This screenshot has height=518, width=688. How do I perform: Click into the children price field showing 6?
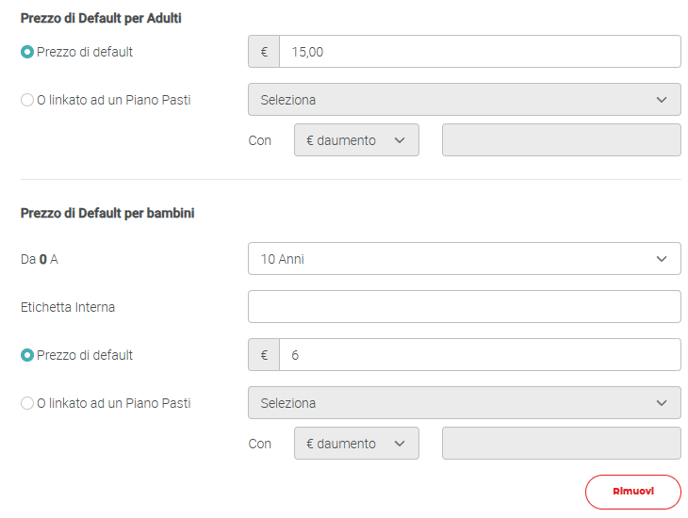pos(480,355)
